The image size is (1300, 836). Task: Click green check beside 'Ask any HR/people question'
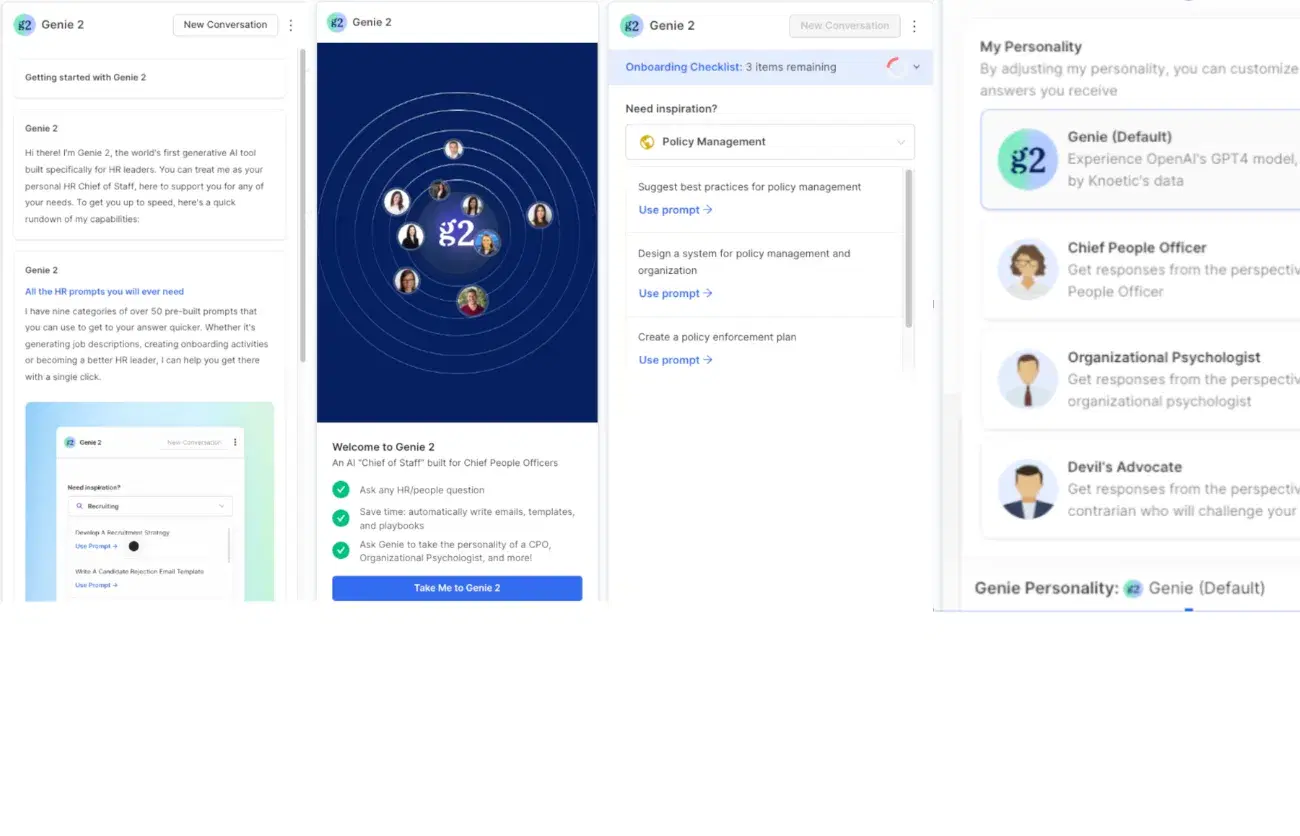pyautogui.click(x=341, y=490)
